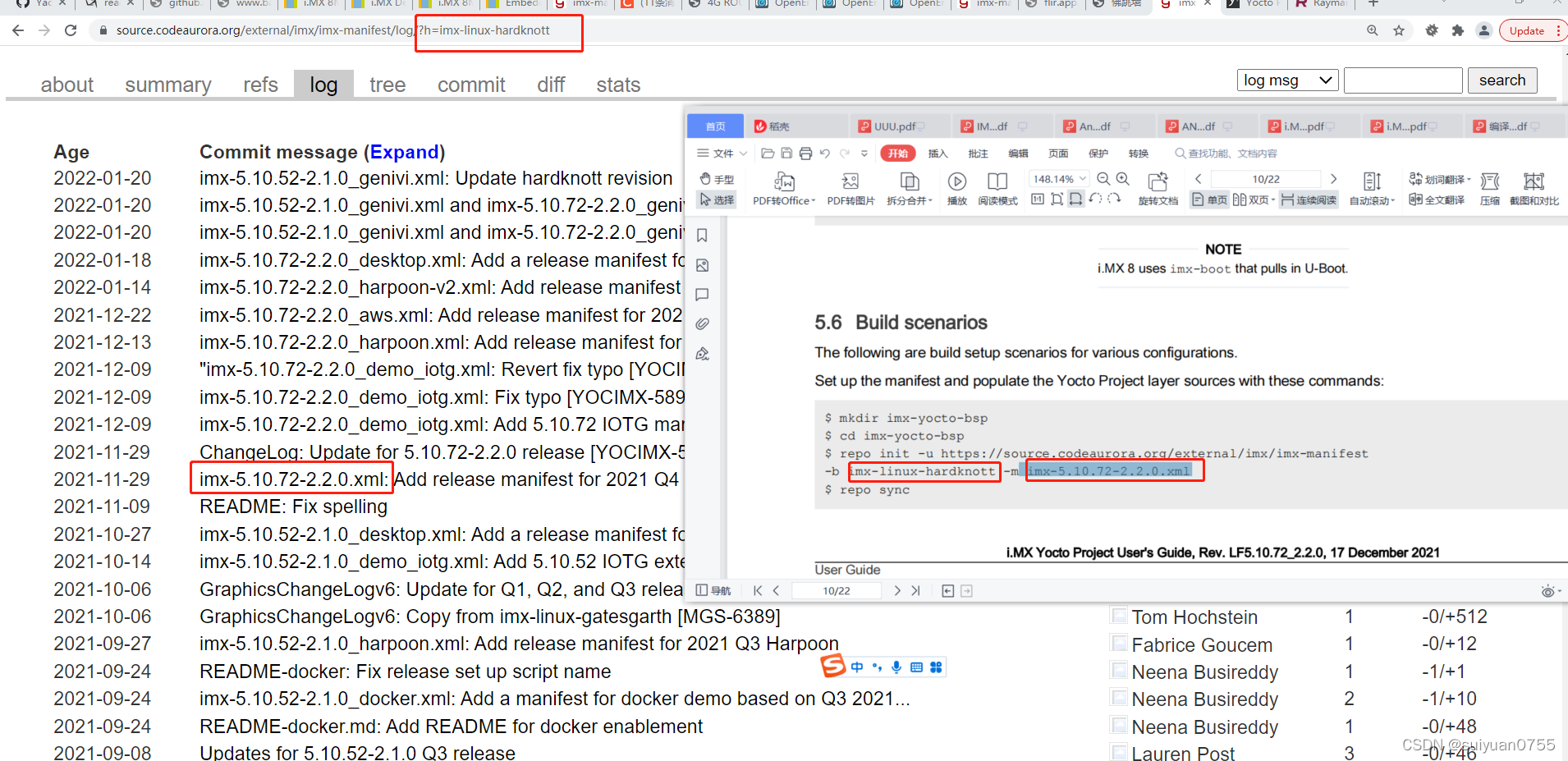The width and height of the screenshot is (1568, 761).
Task: Enter 阅读模式 reading mode
Action: (997, 189)
